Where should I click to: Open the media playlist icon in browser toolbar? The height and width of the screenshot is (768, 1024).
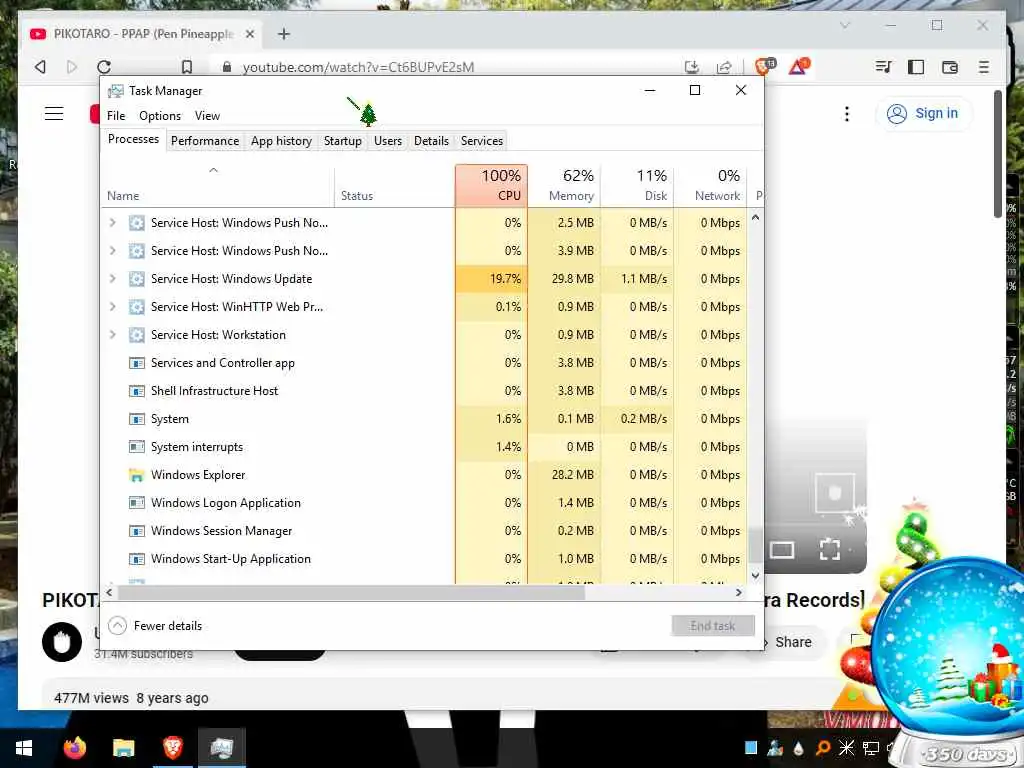click(883, 67)
